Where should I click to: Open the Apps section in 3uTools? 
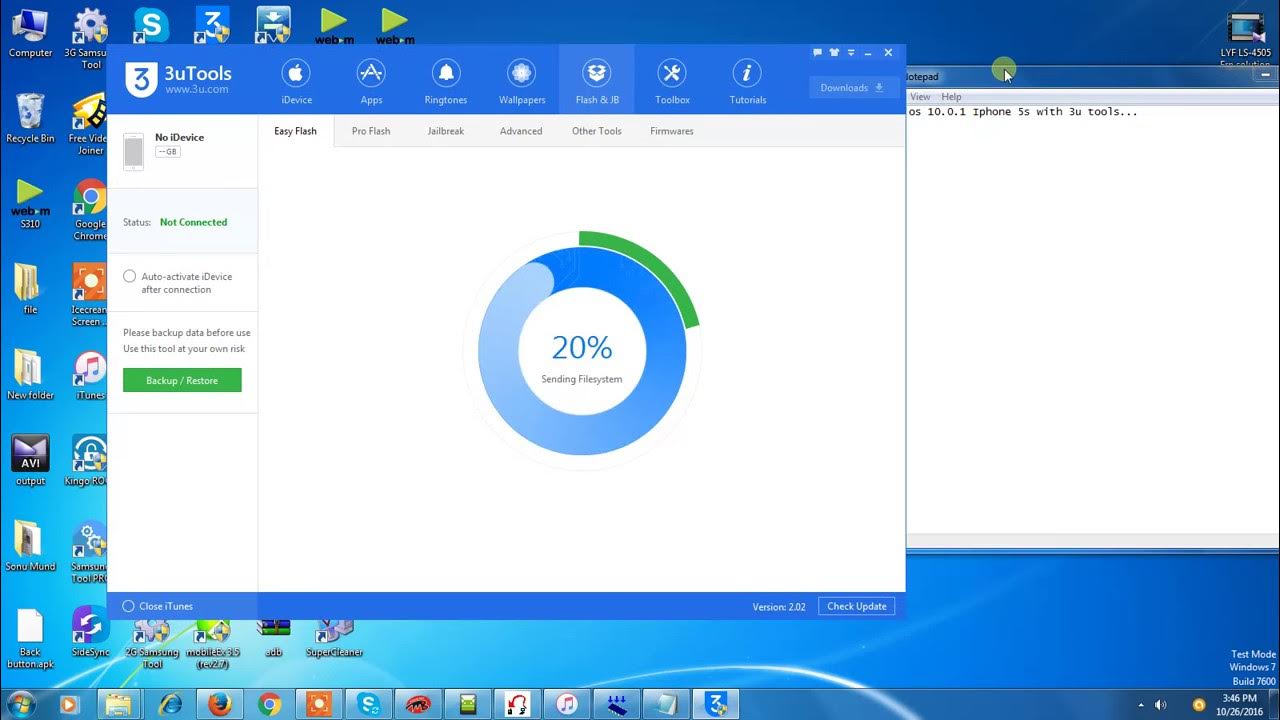coord(371,82)
